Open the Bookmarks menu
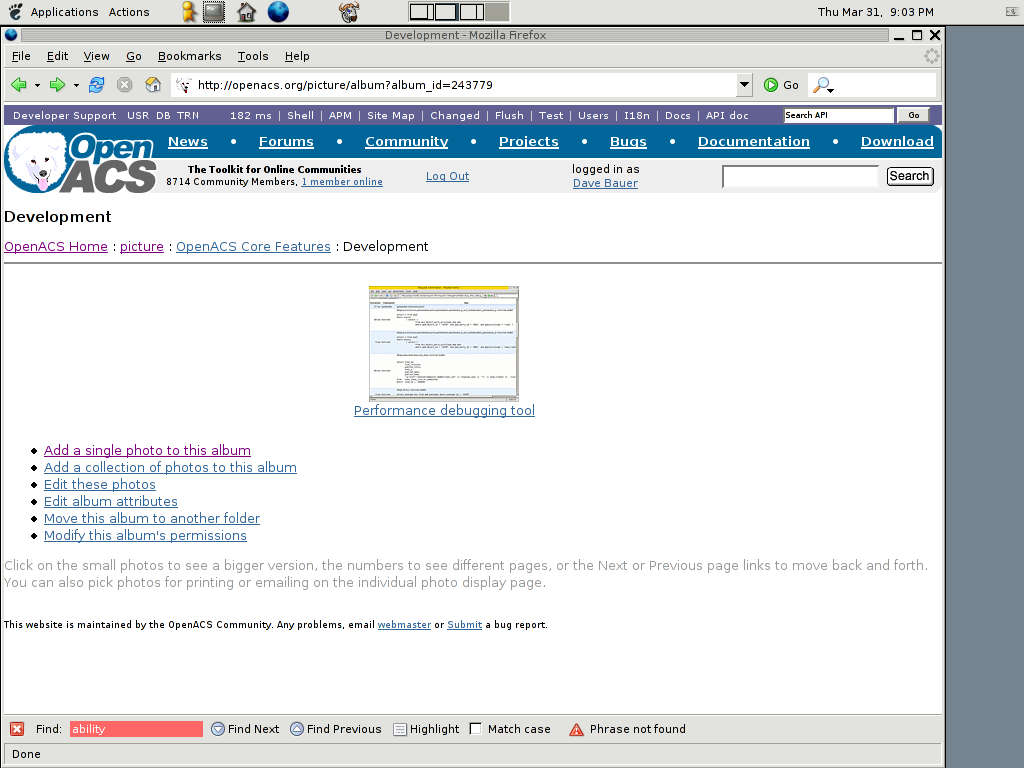Viewport: 1024px width, 768px height. tap(189, 56)
